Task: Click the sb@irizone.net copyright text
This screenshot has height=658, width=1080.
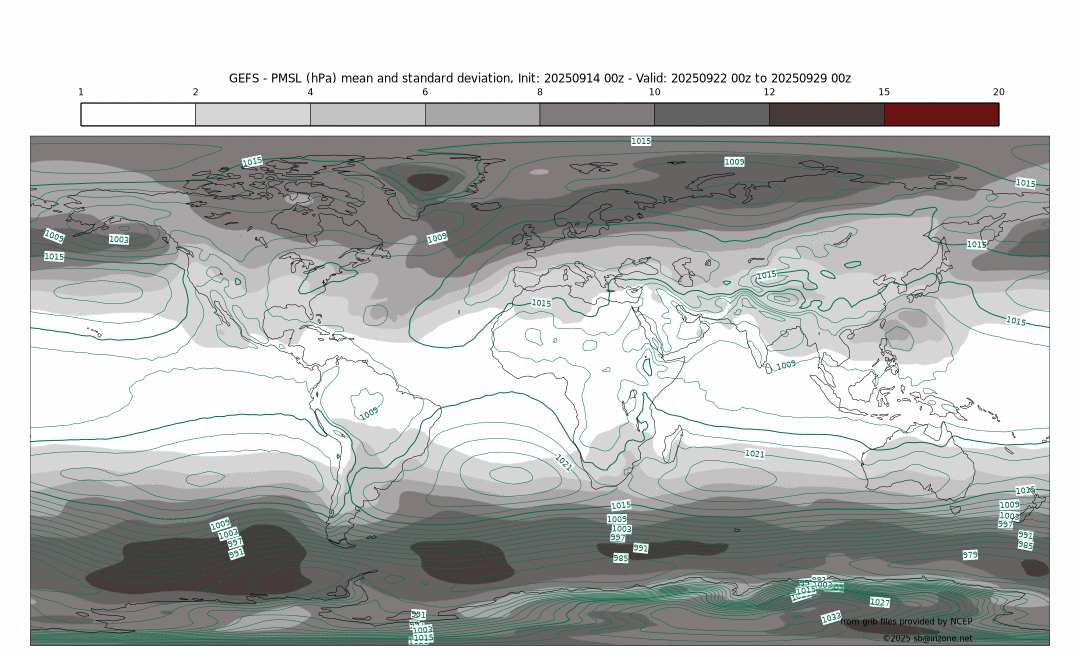Action: 927,638
